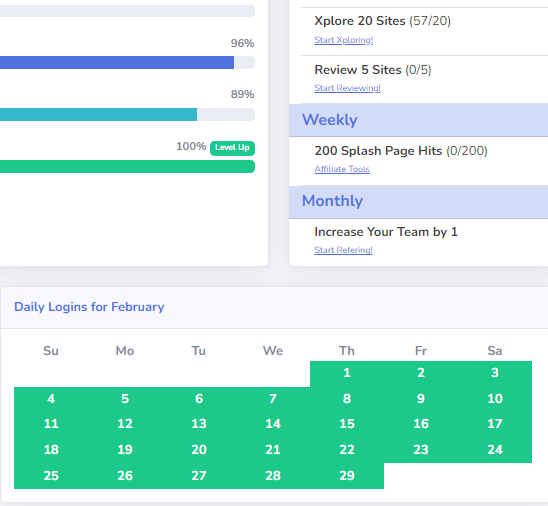Select day 25 in the calendar

coord(51,476)
